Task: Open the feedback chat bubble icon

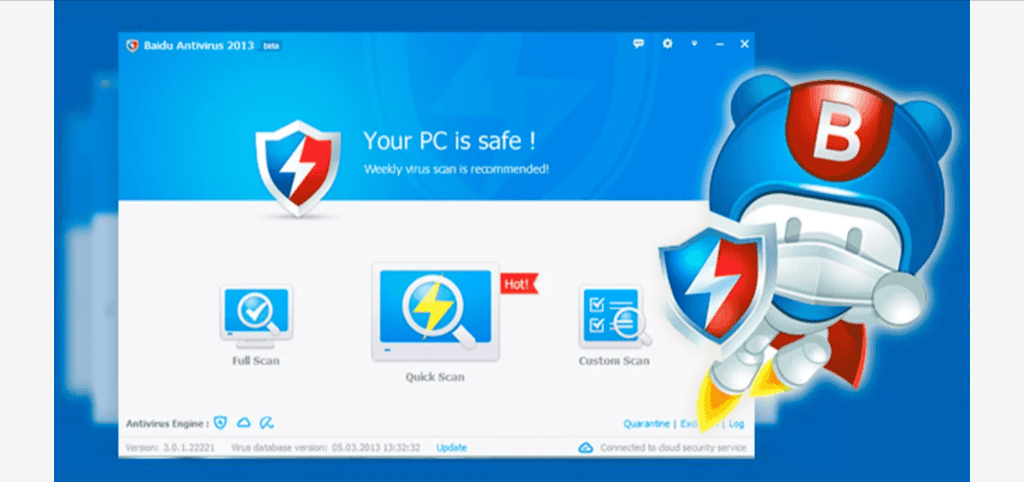Action: click(639, 44)
